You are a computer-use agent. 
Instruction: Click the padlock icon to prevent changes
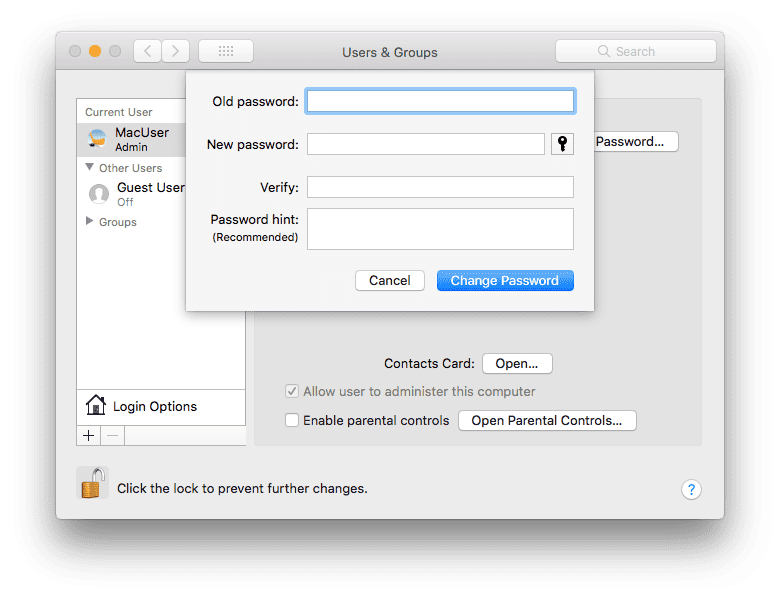(92, 484)
